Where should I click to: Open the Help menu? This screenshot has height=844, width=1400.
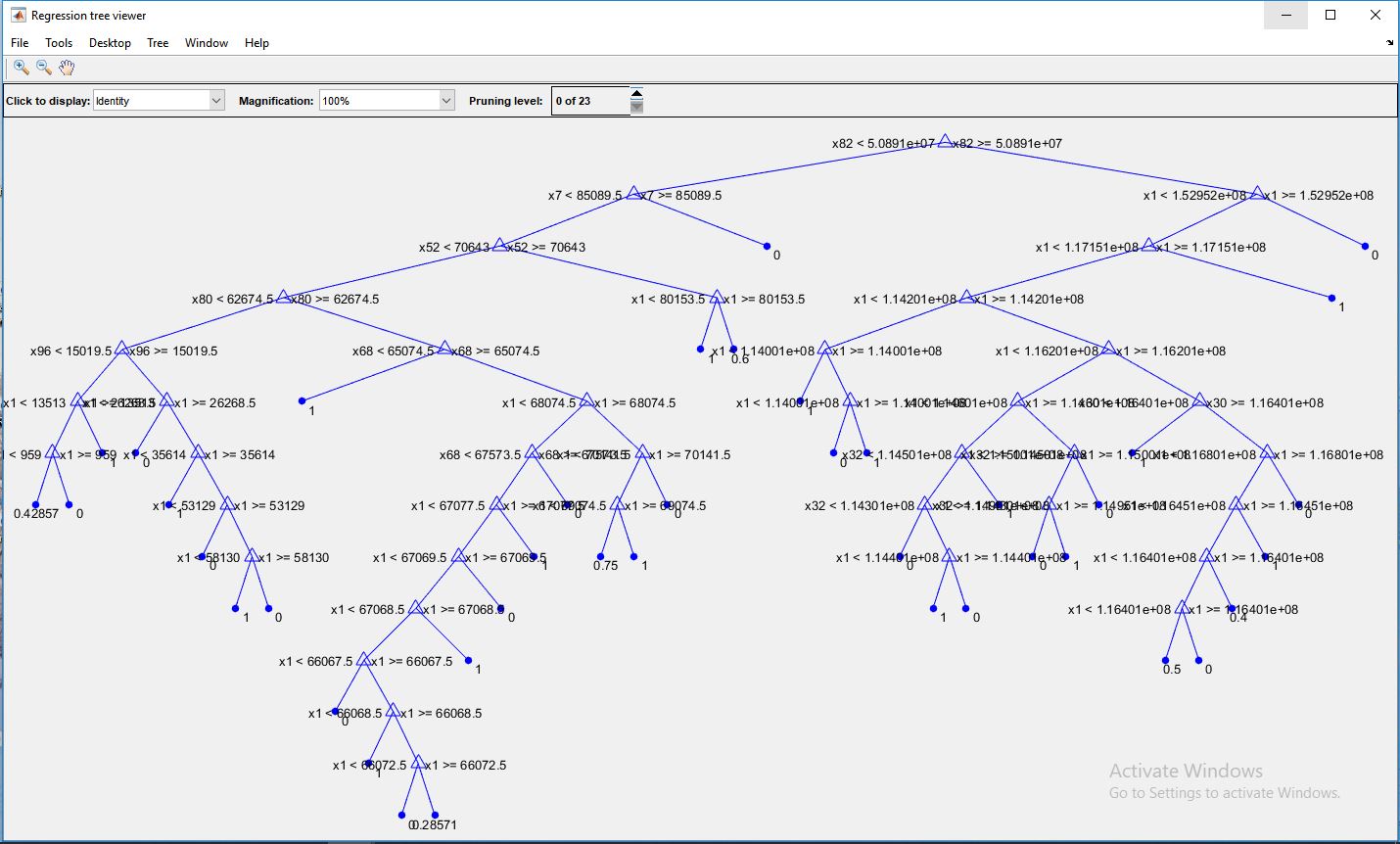tap(257, 43)
